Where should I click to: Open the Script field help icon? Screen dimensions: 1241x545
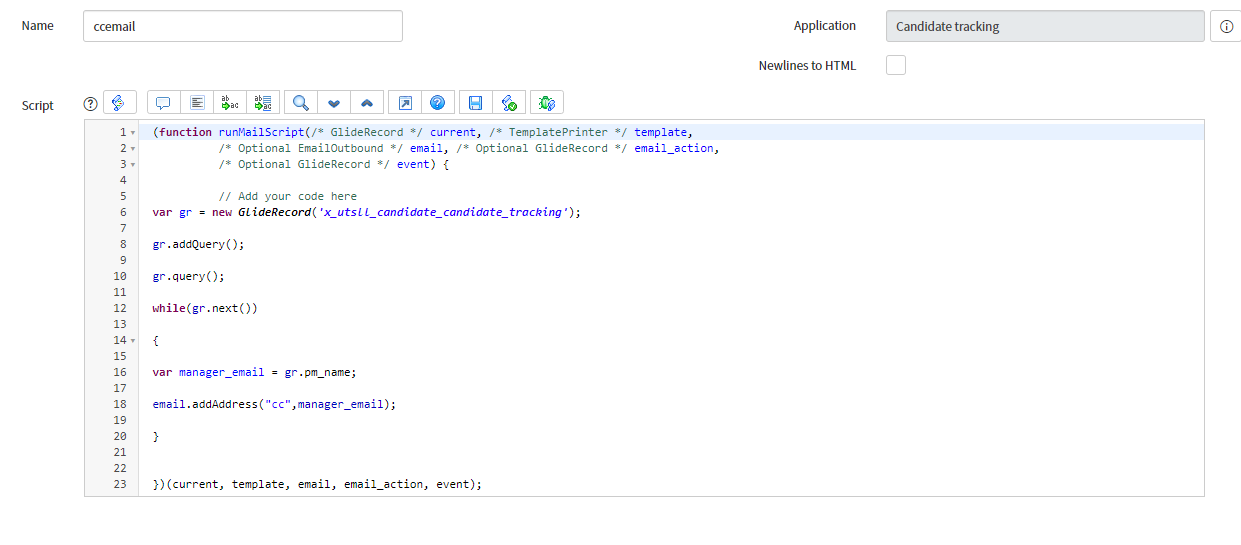click(x=90, y=103)
